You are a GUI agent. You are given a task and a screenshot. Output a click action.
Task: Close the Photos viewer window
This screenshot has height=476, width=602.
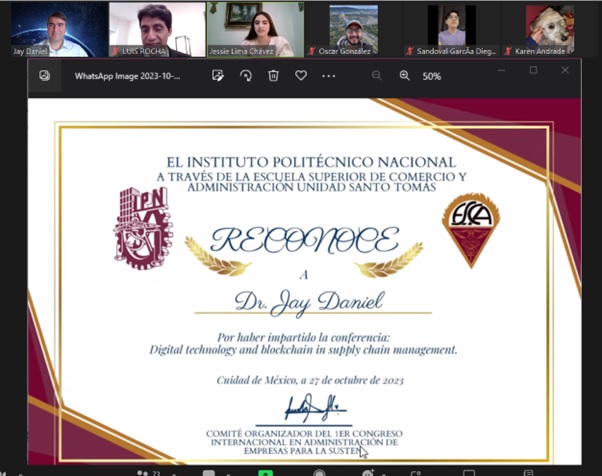[565, 70]
